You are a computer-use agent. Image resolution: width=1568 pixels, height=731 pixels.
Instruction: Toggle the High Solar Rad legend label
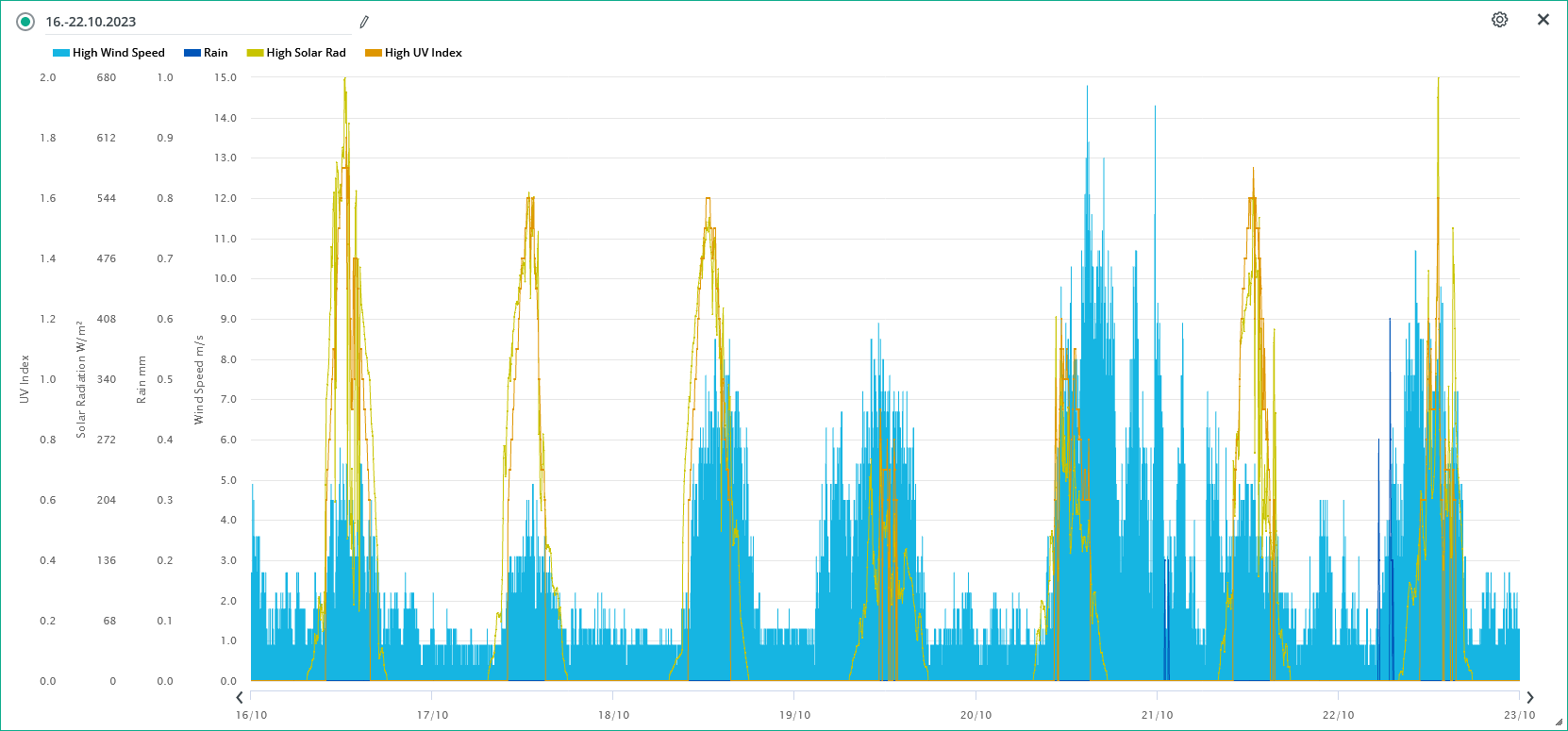point(306,53)
